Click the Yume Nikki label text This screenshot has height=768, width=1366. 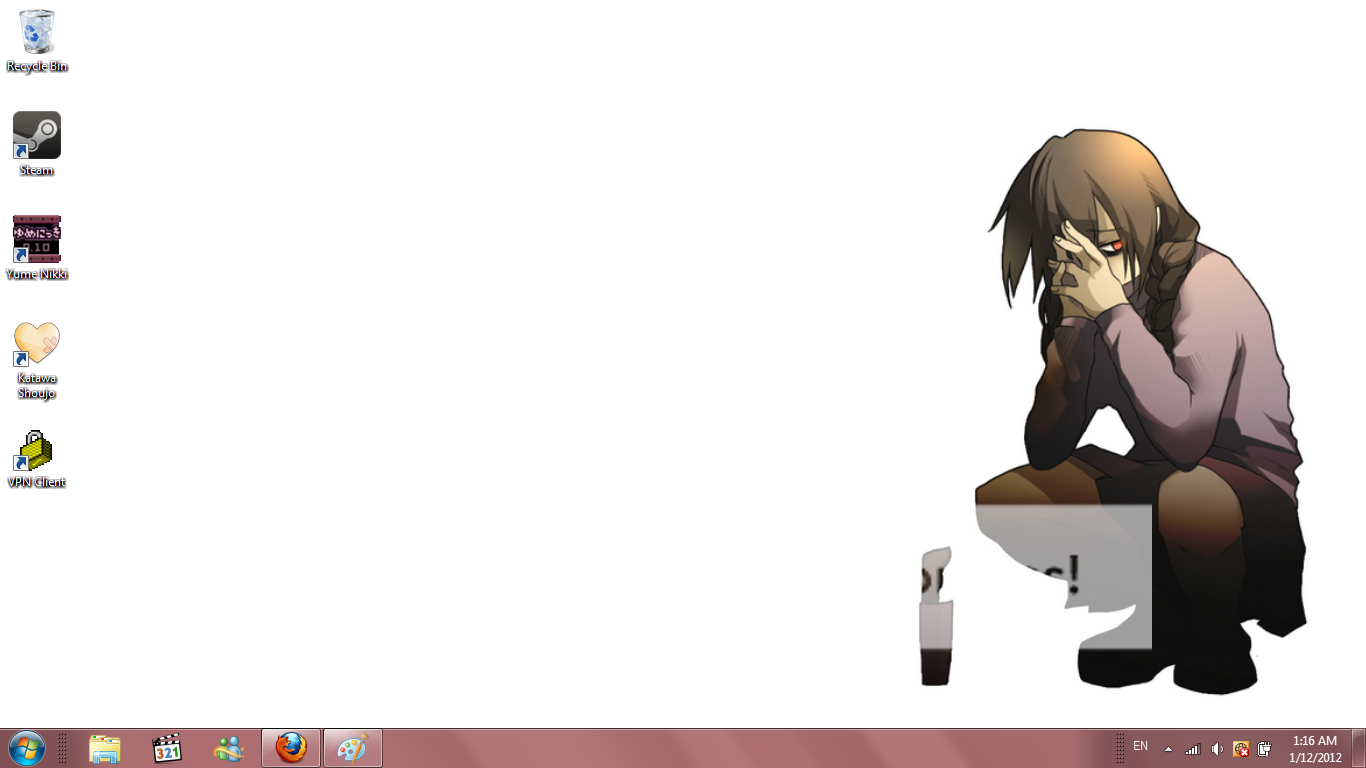point(37,275)
